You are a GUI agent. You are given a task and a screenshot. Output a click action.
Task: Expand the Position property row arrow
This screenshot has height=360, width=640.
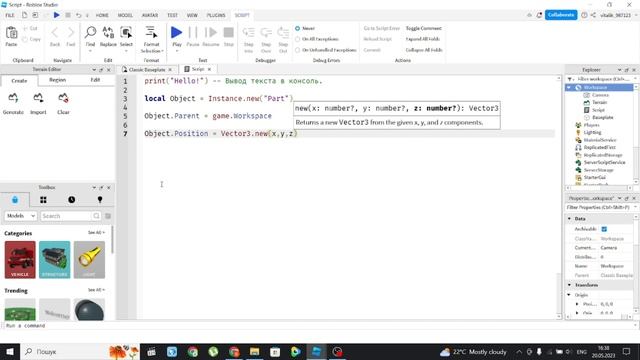577,304
